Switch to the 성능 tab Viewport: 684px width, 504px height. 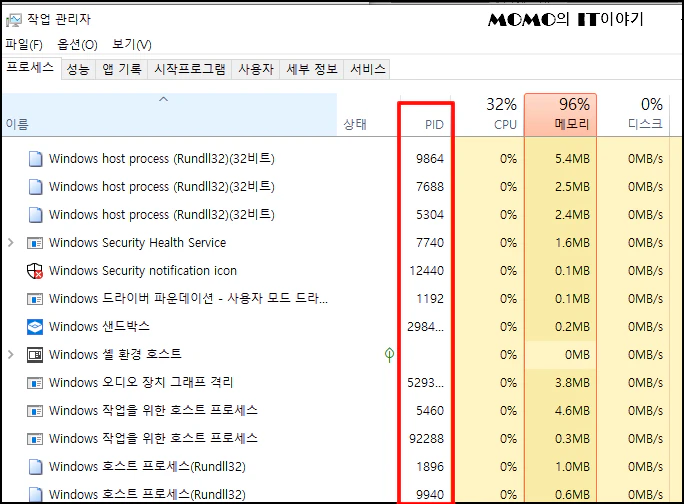(x=78, y=69)
